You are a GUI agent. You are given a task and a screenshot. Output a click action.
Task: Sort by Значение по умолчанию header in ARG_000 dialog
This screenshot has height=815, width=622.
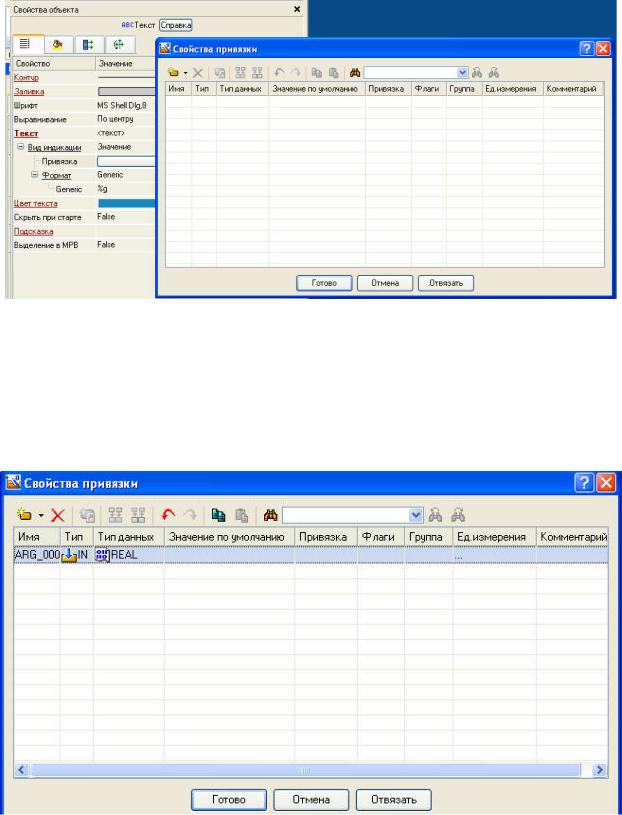pos(229,537)
